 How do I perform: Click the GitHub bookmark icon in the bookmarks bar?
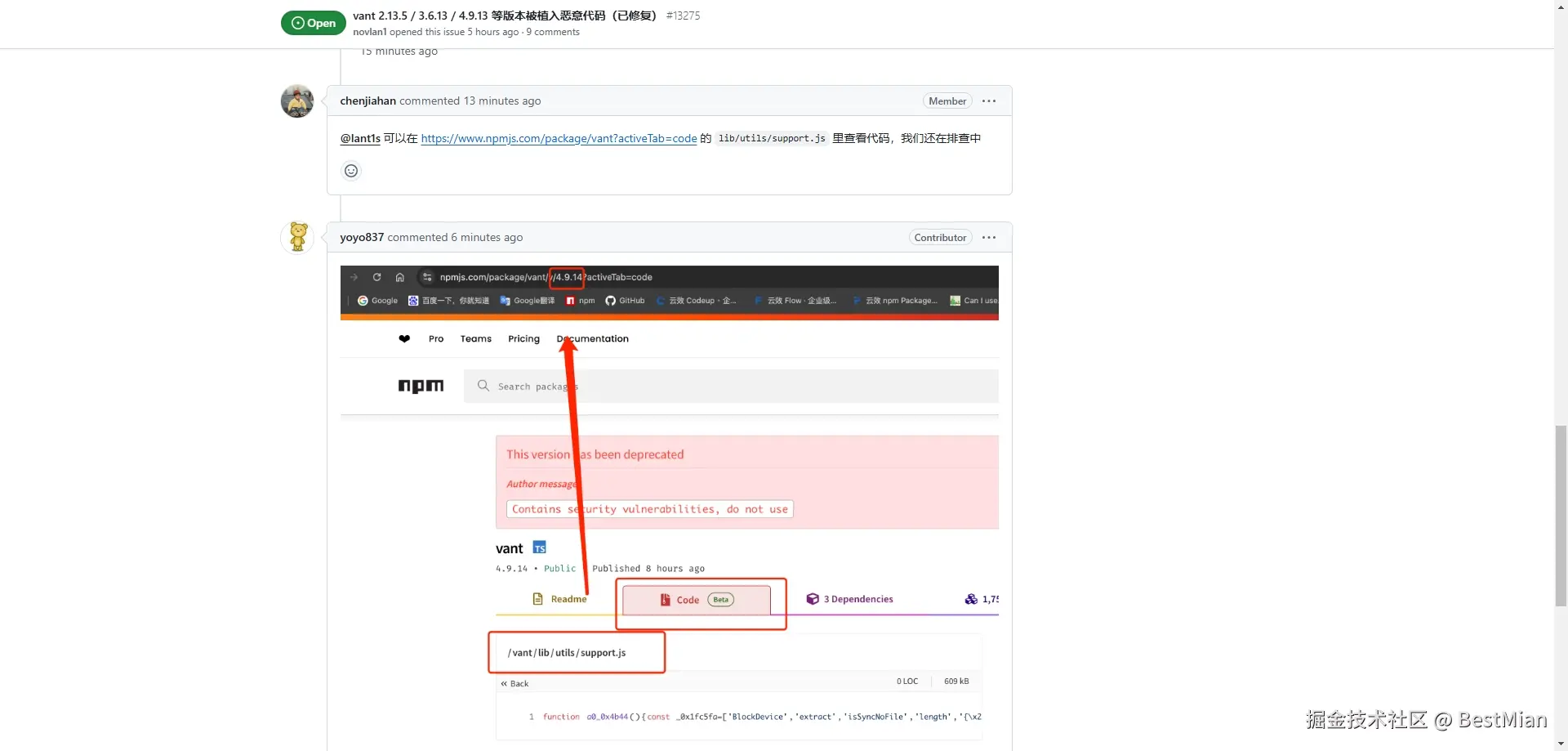(x=609, y=301)
